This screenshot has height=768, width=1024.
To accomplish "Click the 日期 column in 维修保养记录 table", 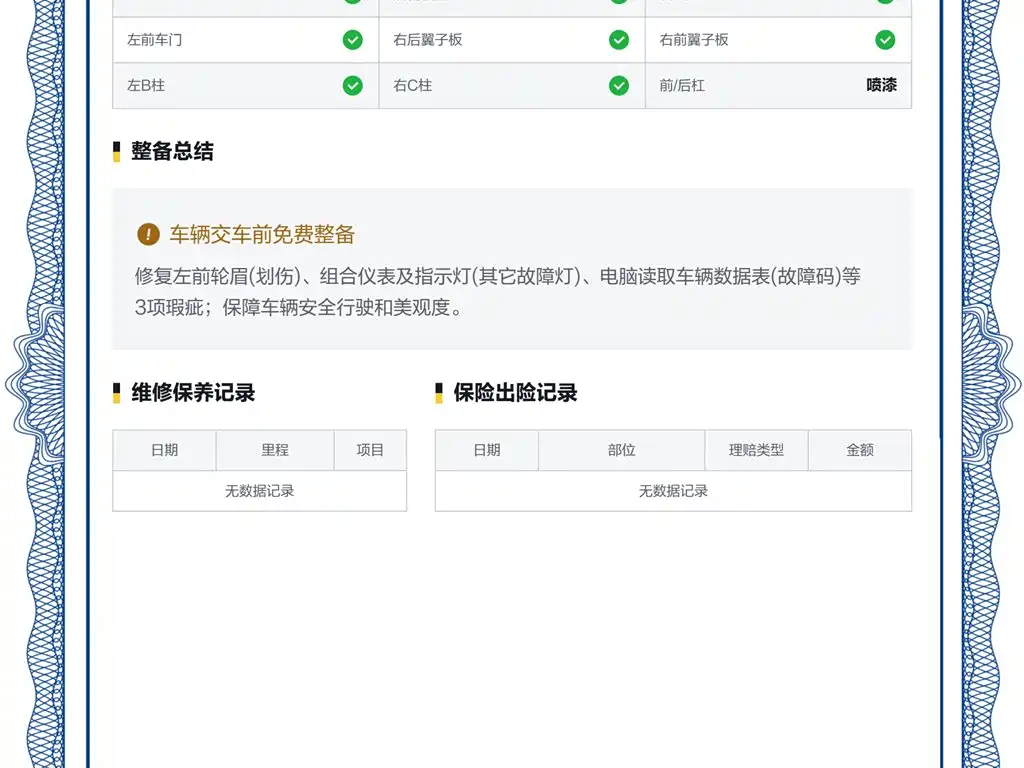I will [x=165, y=450].
